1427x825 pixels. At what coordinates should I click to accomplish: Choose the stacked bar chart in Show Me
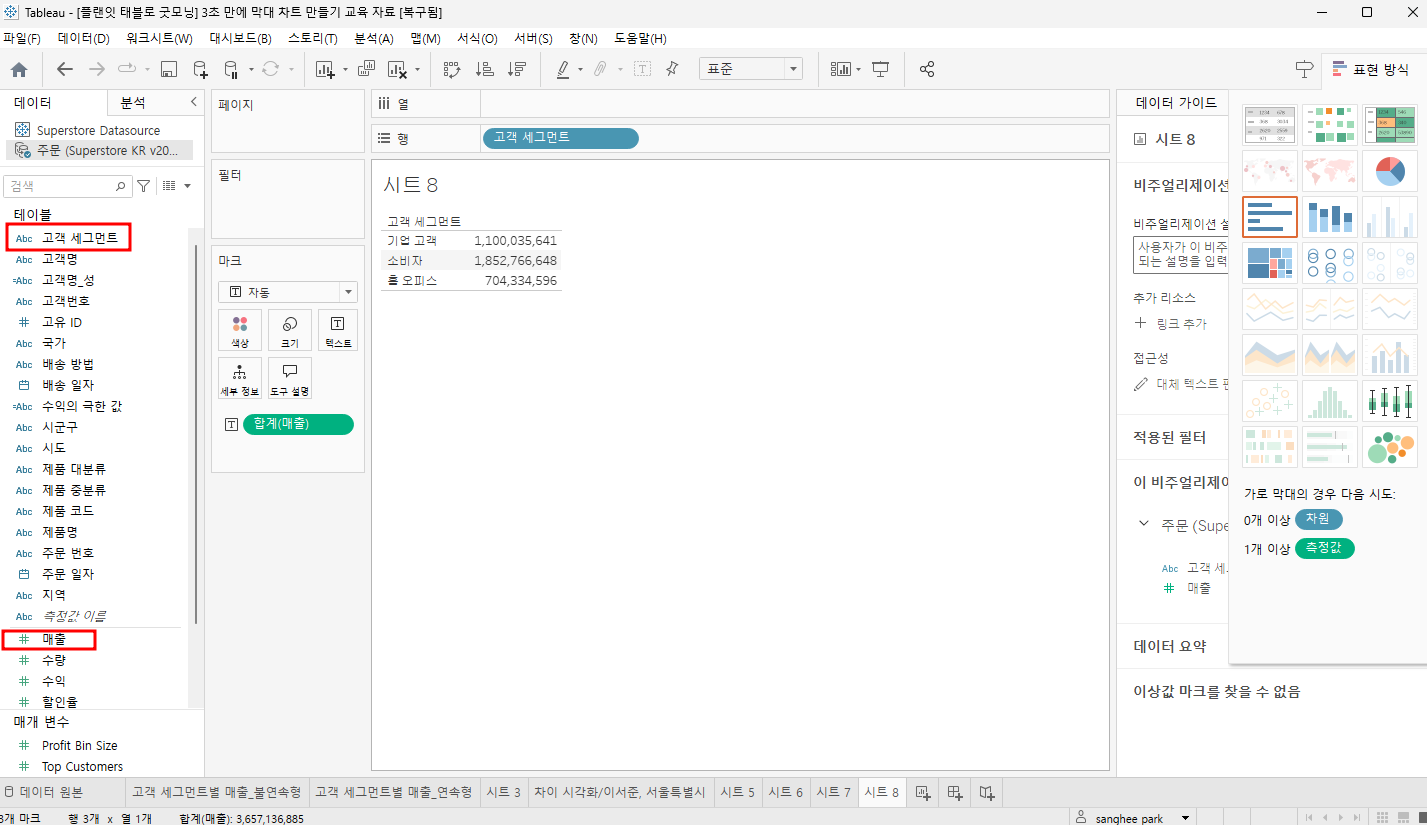[1330, 217]
